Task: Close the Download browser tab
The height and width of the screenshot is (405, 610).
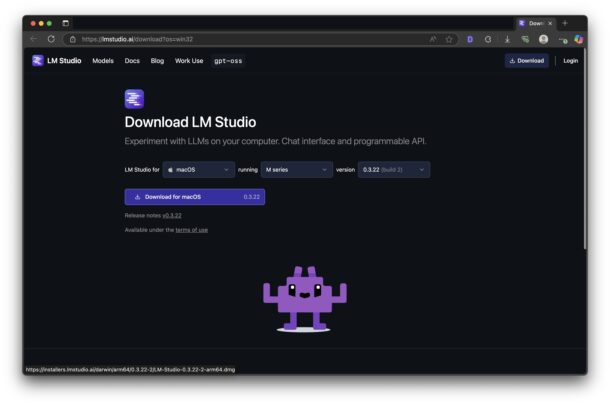Action: [x=550, y=23]
